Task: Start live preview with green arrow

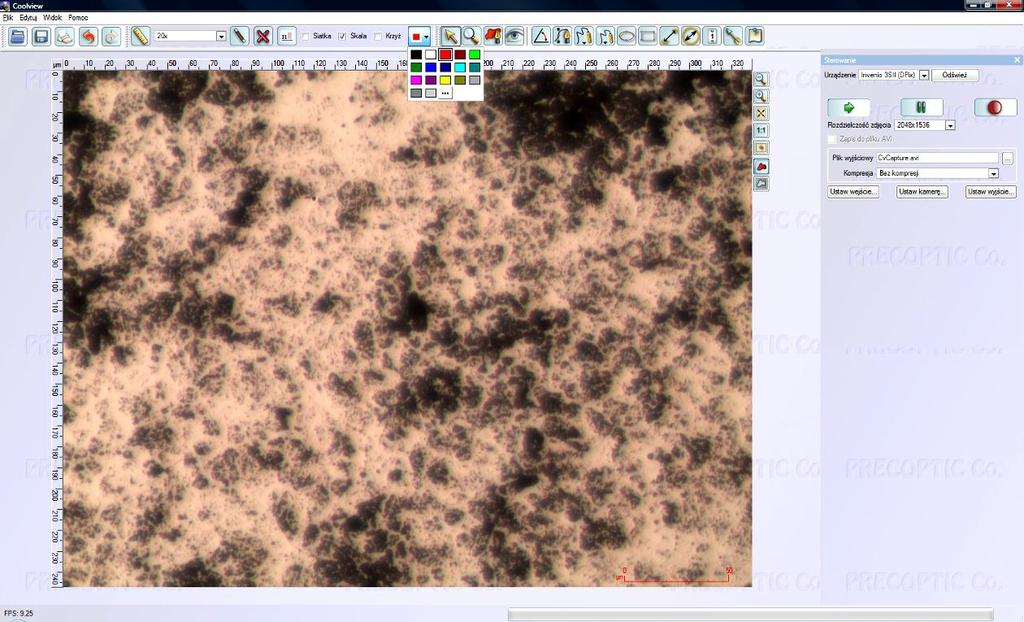Action: click(x=849, y=107)
